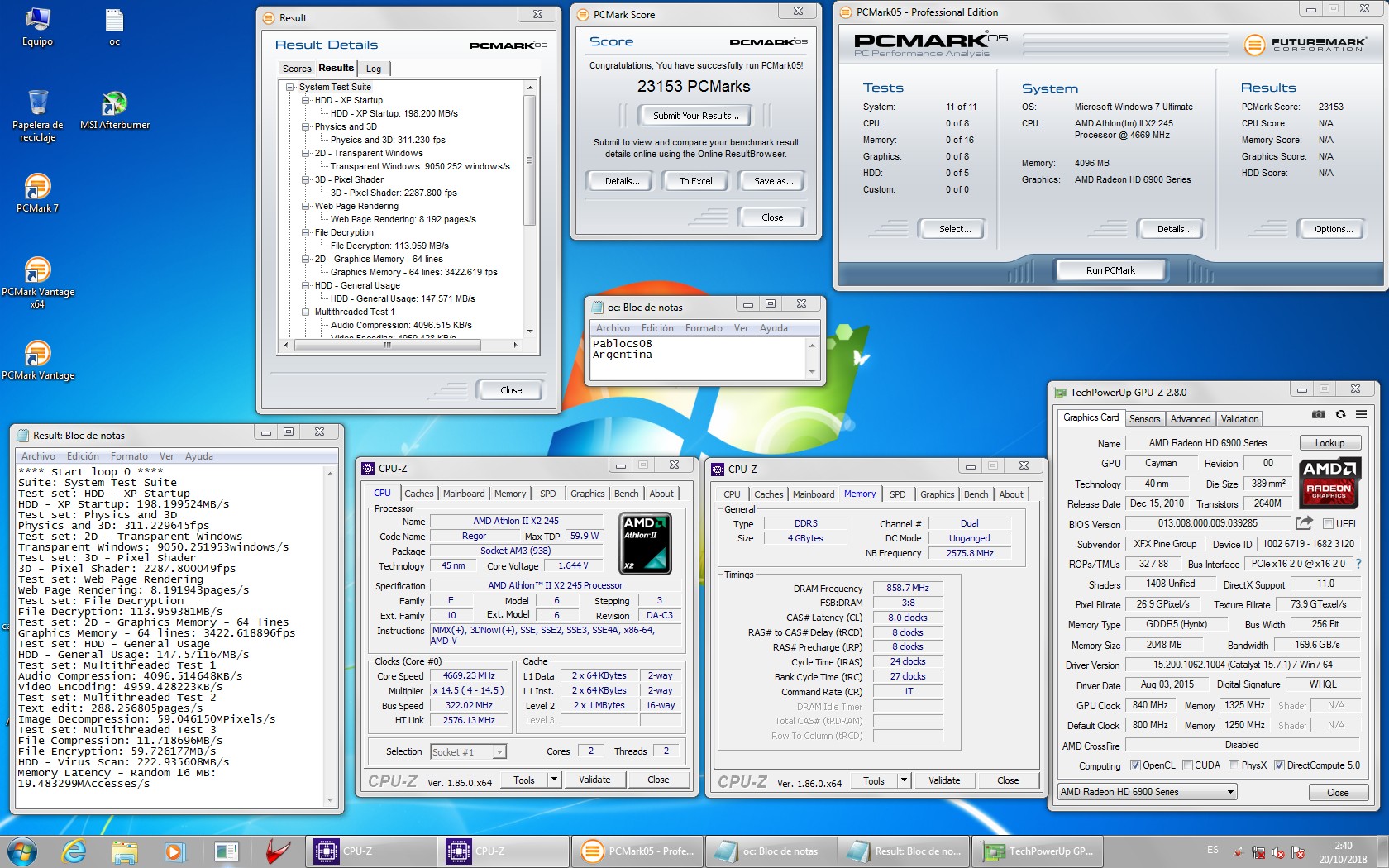Click Submit Your Results button

click(695, 116)
